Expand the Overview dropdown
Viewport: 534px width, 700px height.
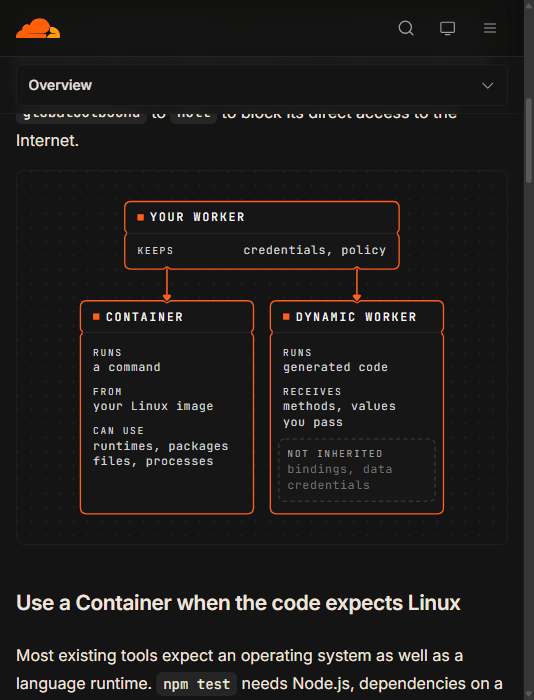click(262, 85)
